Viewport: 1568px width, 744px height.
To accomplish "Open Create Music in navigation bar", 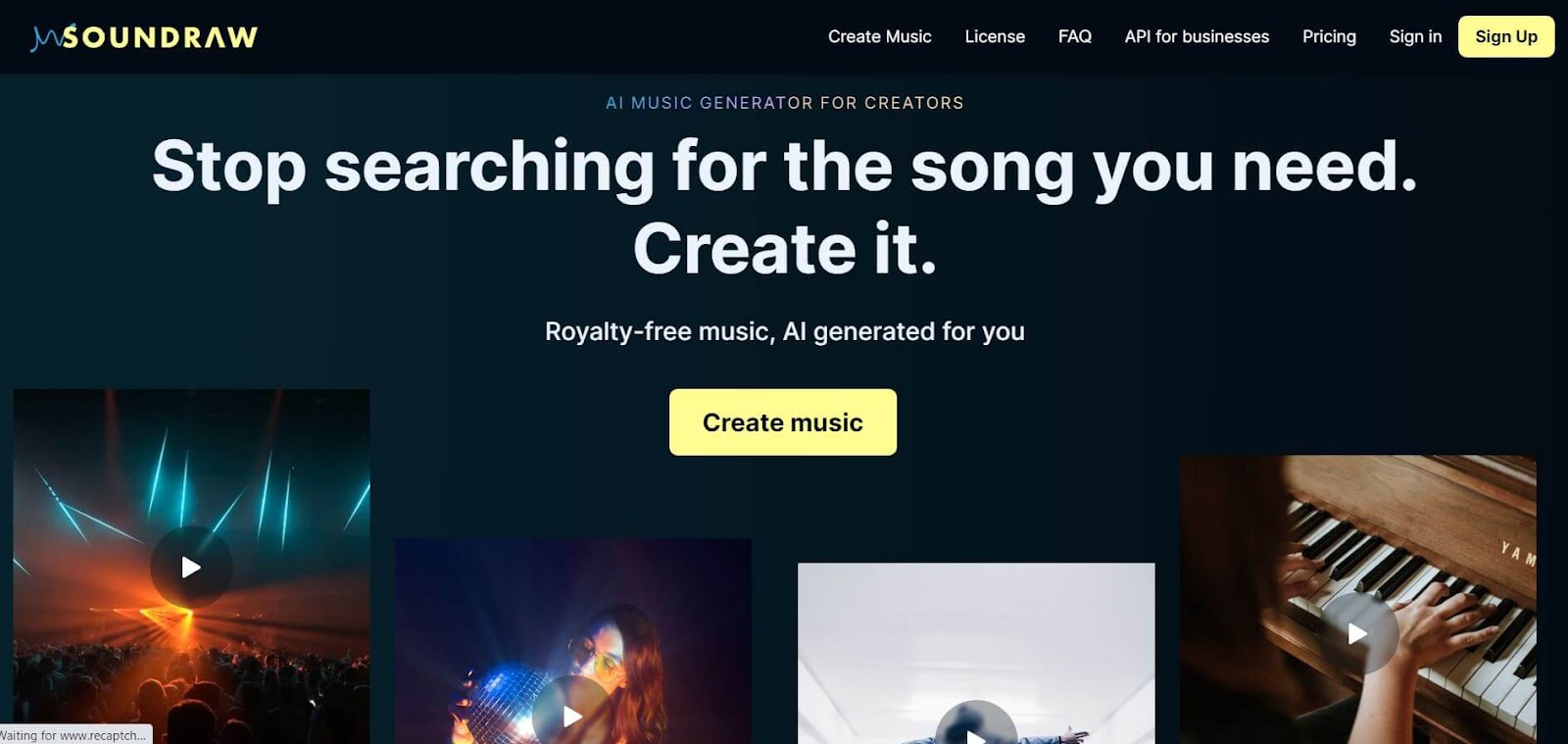I will tap(879, 36).
